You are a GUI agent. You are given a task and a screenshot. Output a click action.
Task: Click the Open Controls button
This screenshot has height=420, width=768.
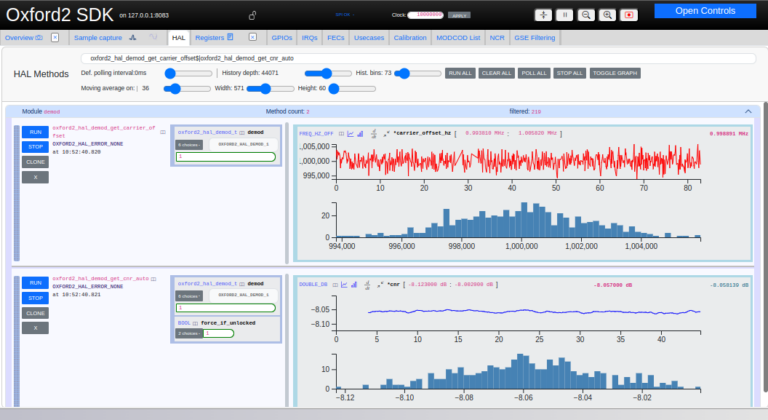coord(705,11)
